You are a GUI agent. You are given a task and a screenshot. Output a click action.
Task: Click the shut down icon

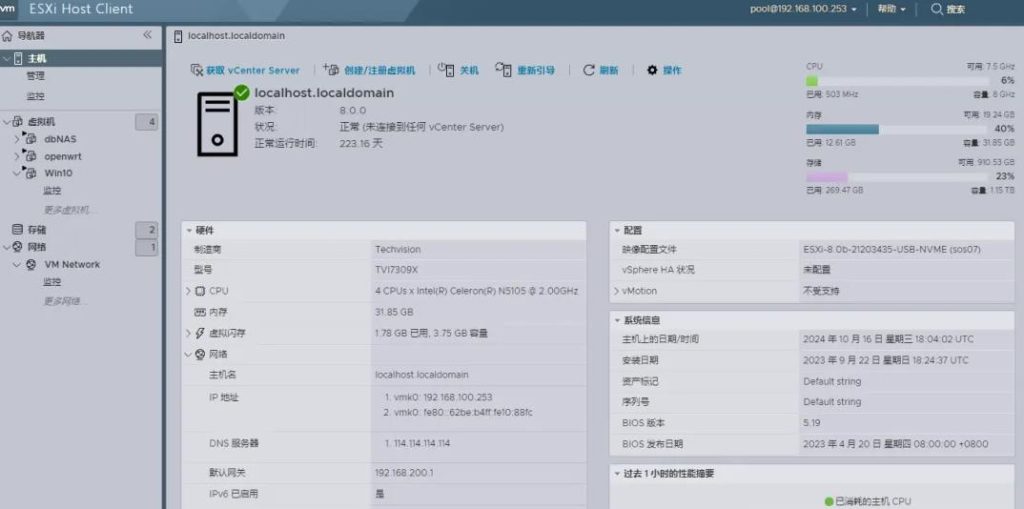tap(446, 69)
